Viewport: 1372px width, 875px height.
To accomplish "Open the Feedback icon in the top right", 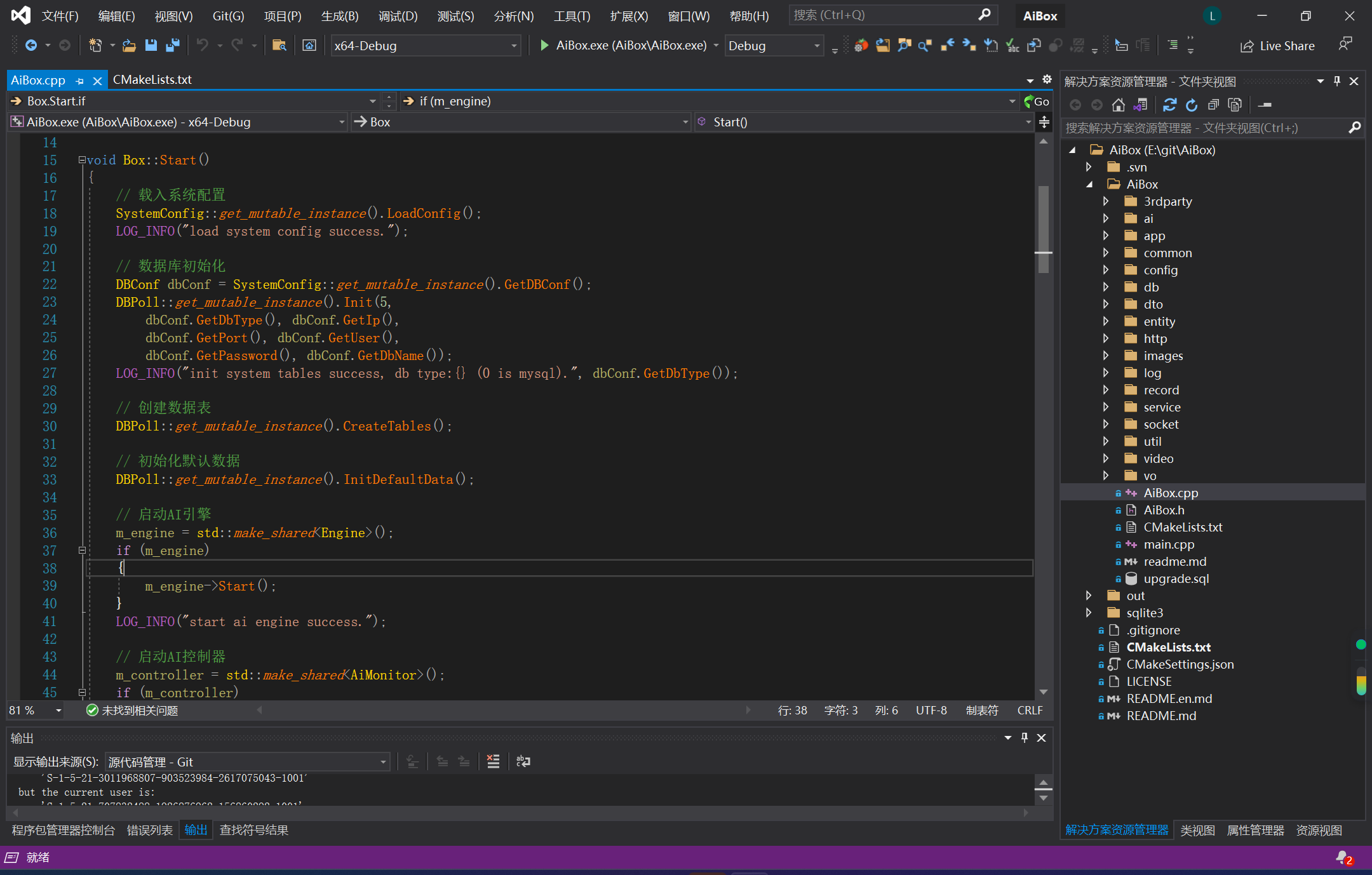I will pos(1345,44).
